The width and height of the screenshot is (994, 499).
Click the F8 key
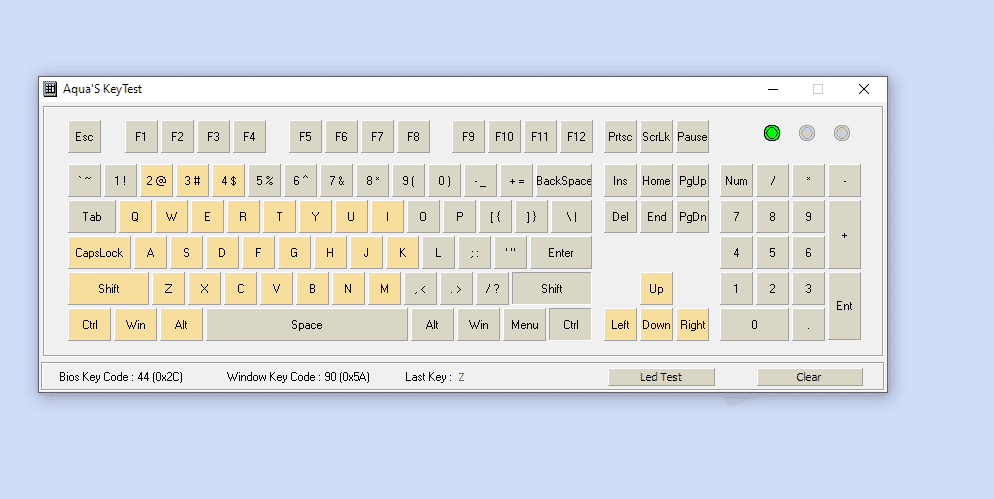[413, 136]
